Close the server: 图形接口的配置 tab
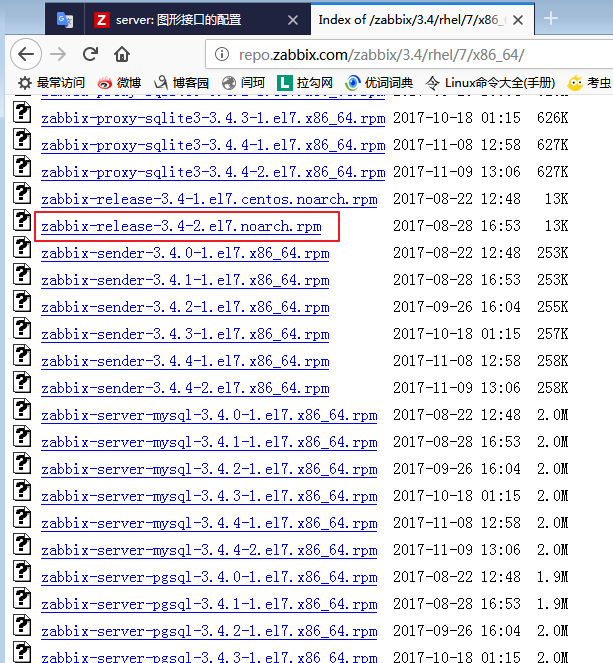The height and width of the screenshot is (663, 613). point(293,20)
